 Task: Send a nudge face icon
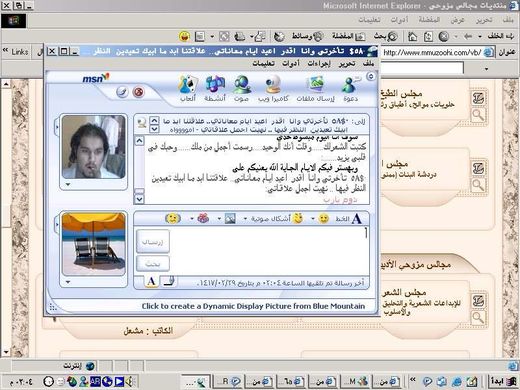coord(173,219)
